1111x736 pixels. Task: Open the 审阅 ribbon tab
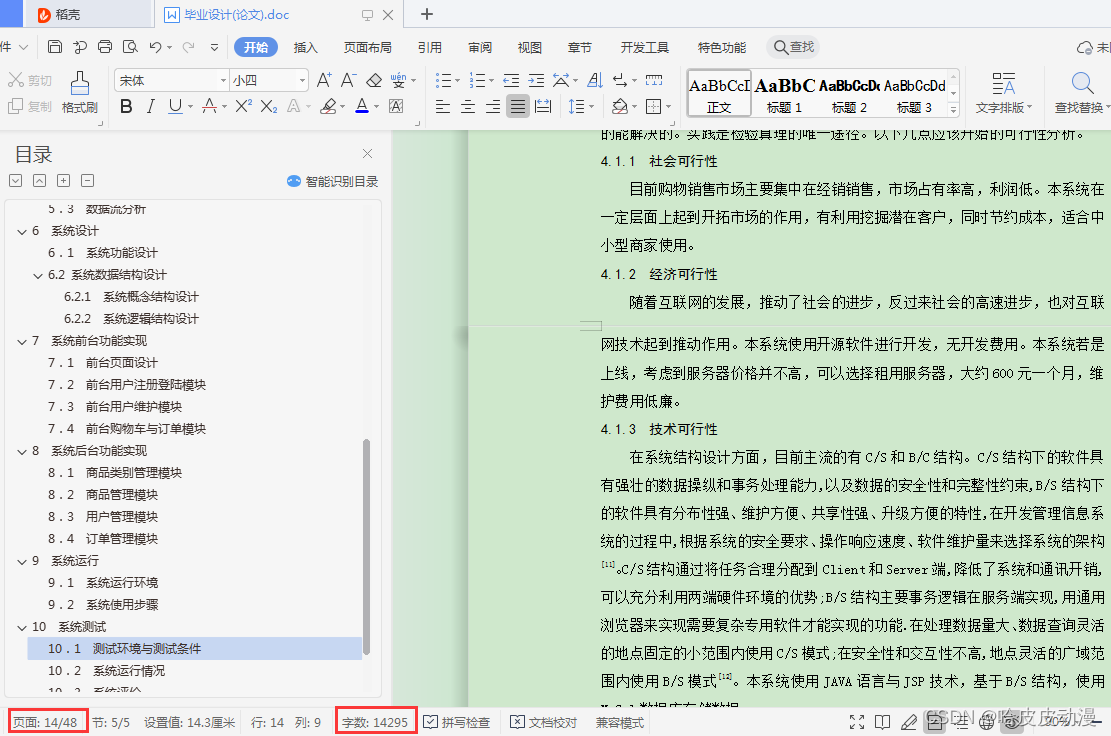(479, 47)
